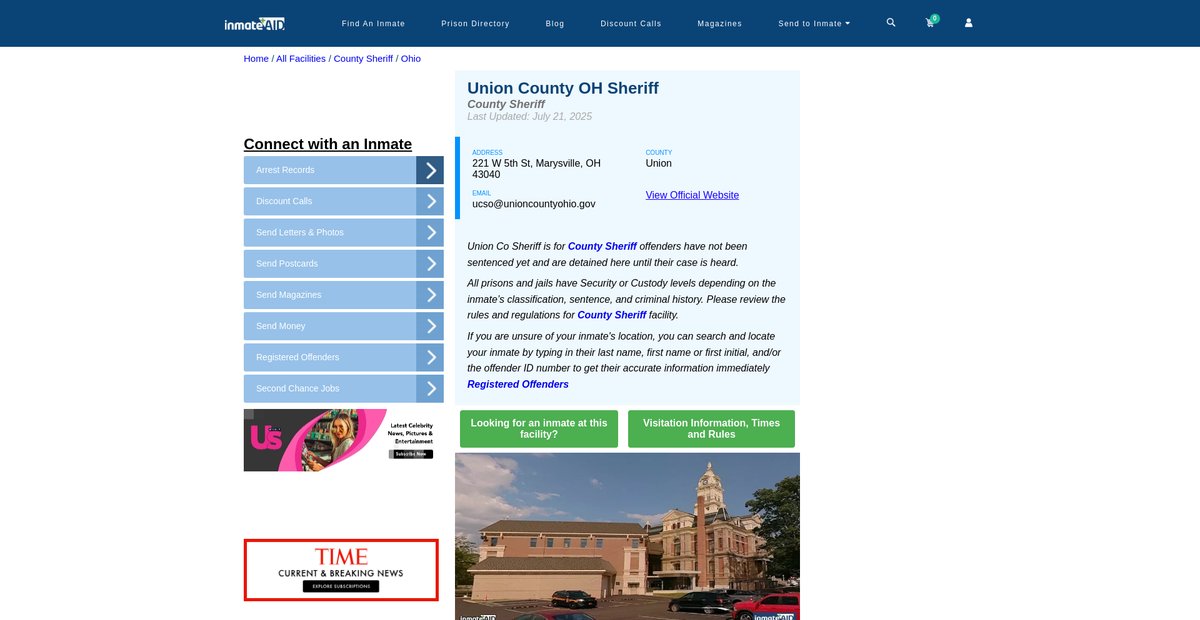1200x620 pixels.
Task: Click the email ucso@unioncountyohio.gov
Action: [x=534, y=204]
